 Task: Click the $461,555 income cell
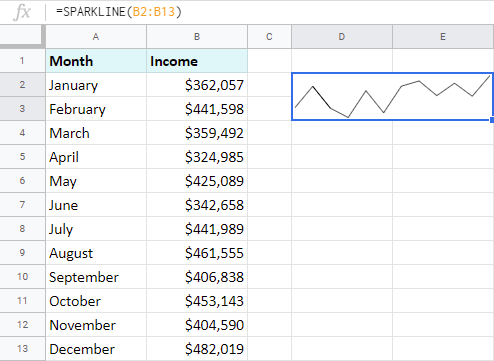[x=197, y=253]
